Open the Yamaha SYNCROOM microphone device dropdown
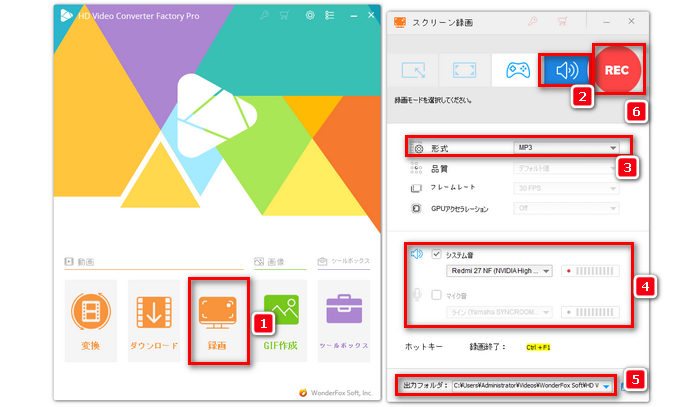 499,312
